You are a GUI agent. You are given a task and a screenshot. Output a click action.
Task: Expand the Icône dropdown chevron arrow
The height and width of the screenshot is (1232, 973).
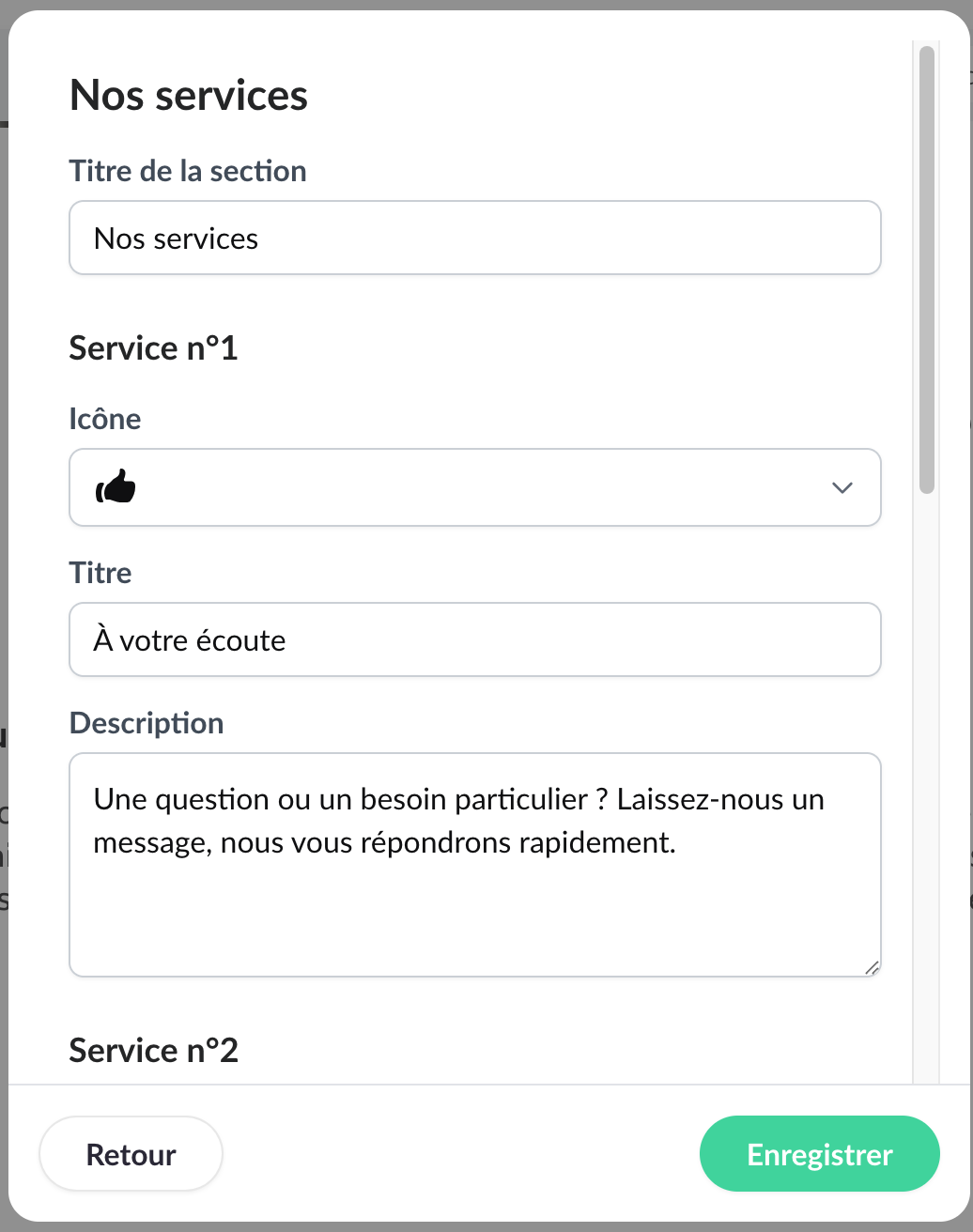click(x=842, y=487)
